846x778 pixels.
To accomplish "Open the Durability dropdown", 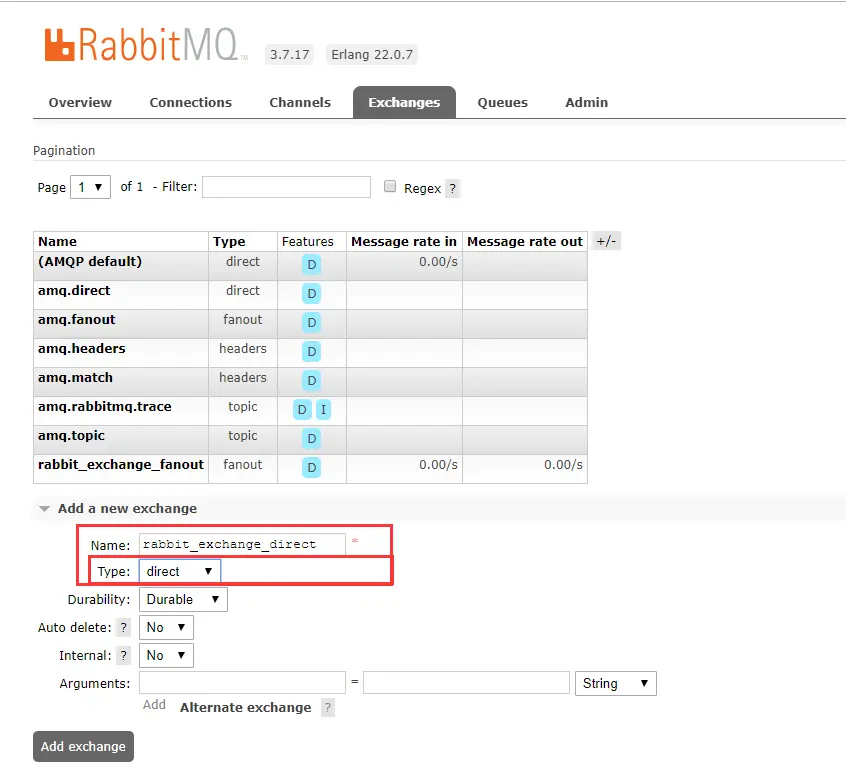I will point(183,599).
